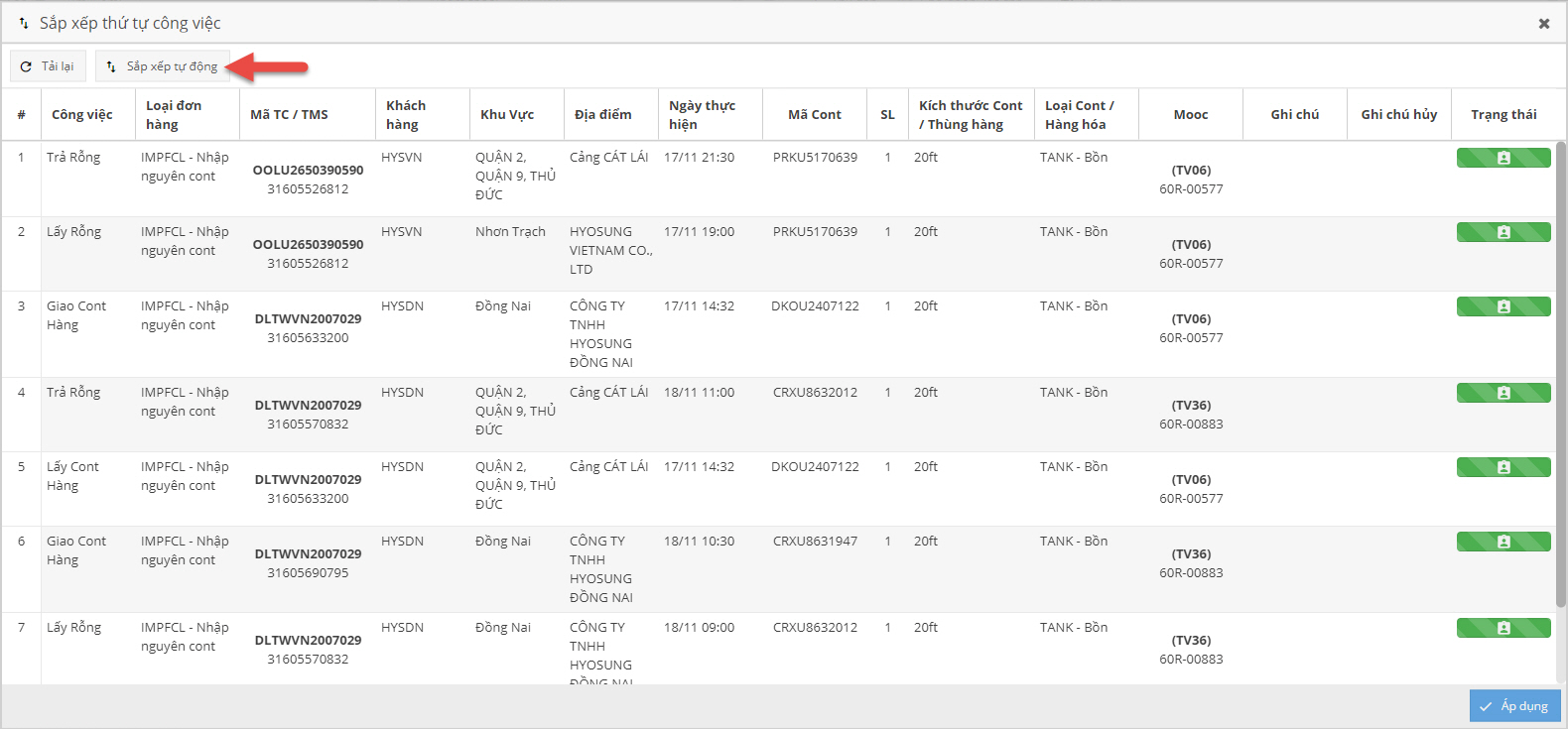Click the status badge in row 5

1503,467
